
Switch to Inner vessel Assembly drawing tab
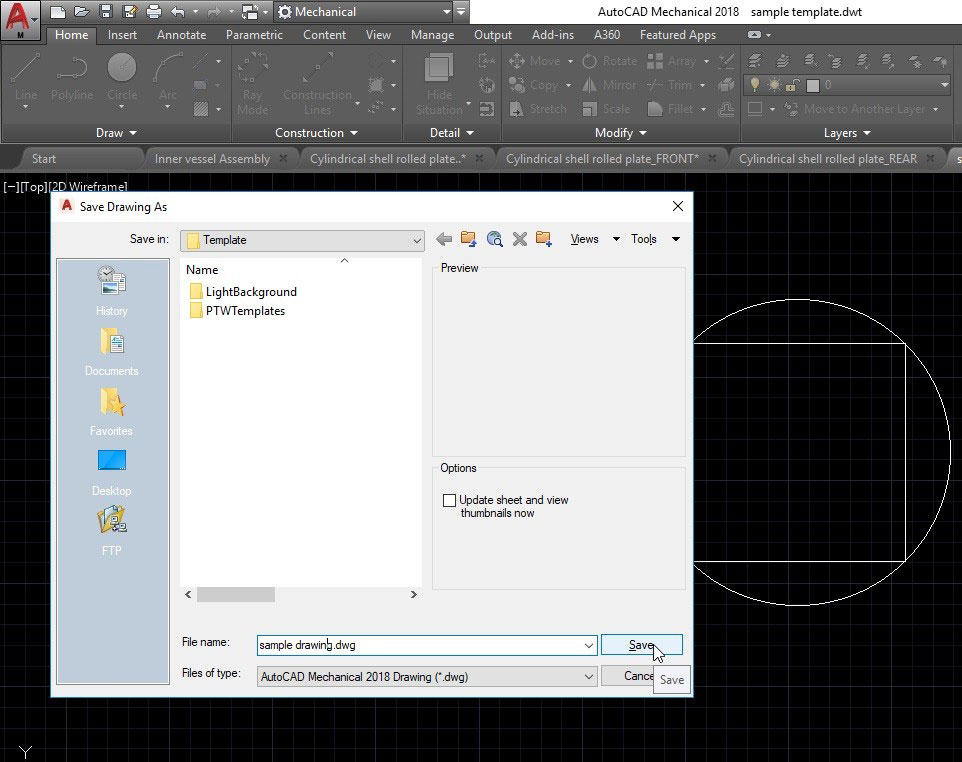(212, 158)
